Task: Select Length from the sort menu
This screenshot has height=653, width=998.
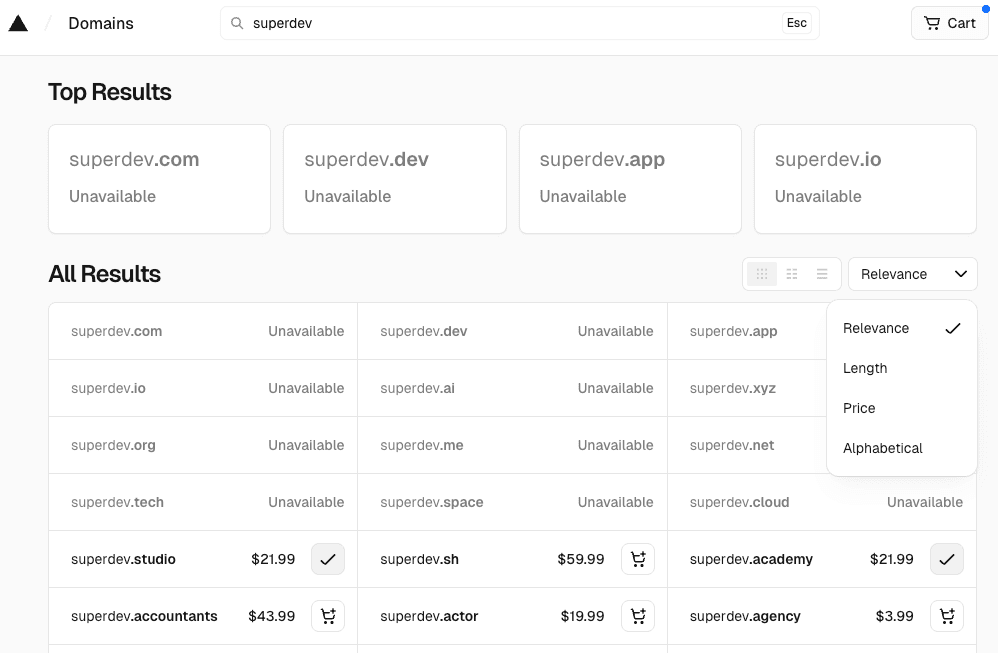Action: click(865, 368)
